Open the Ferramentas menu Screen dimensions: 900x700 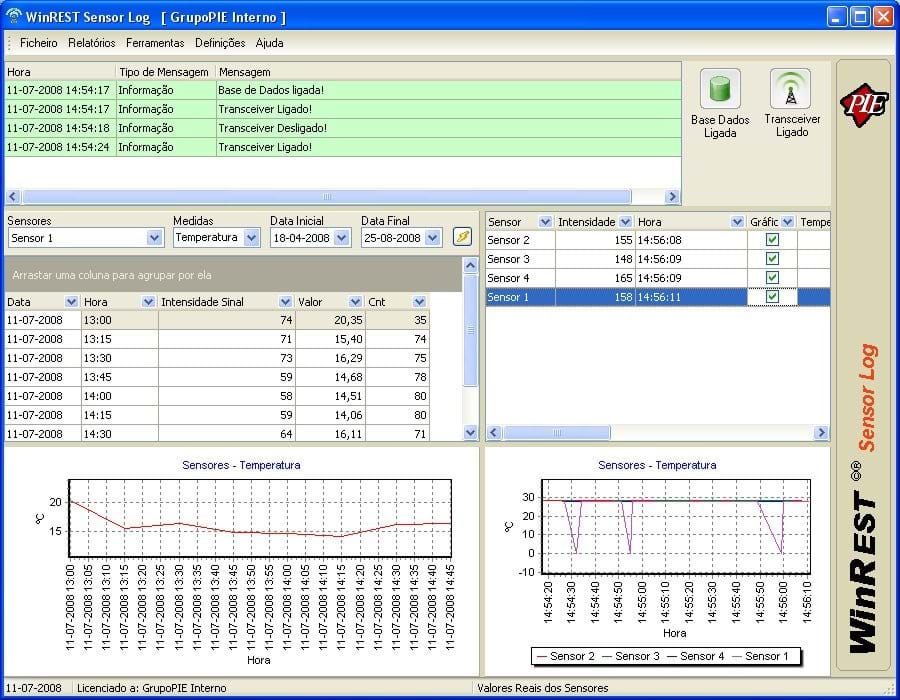(x=155, y=42)
